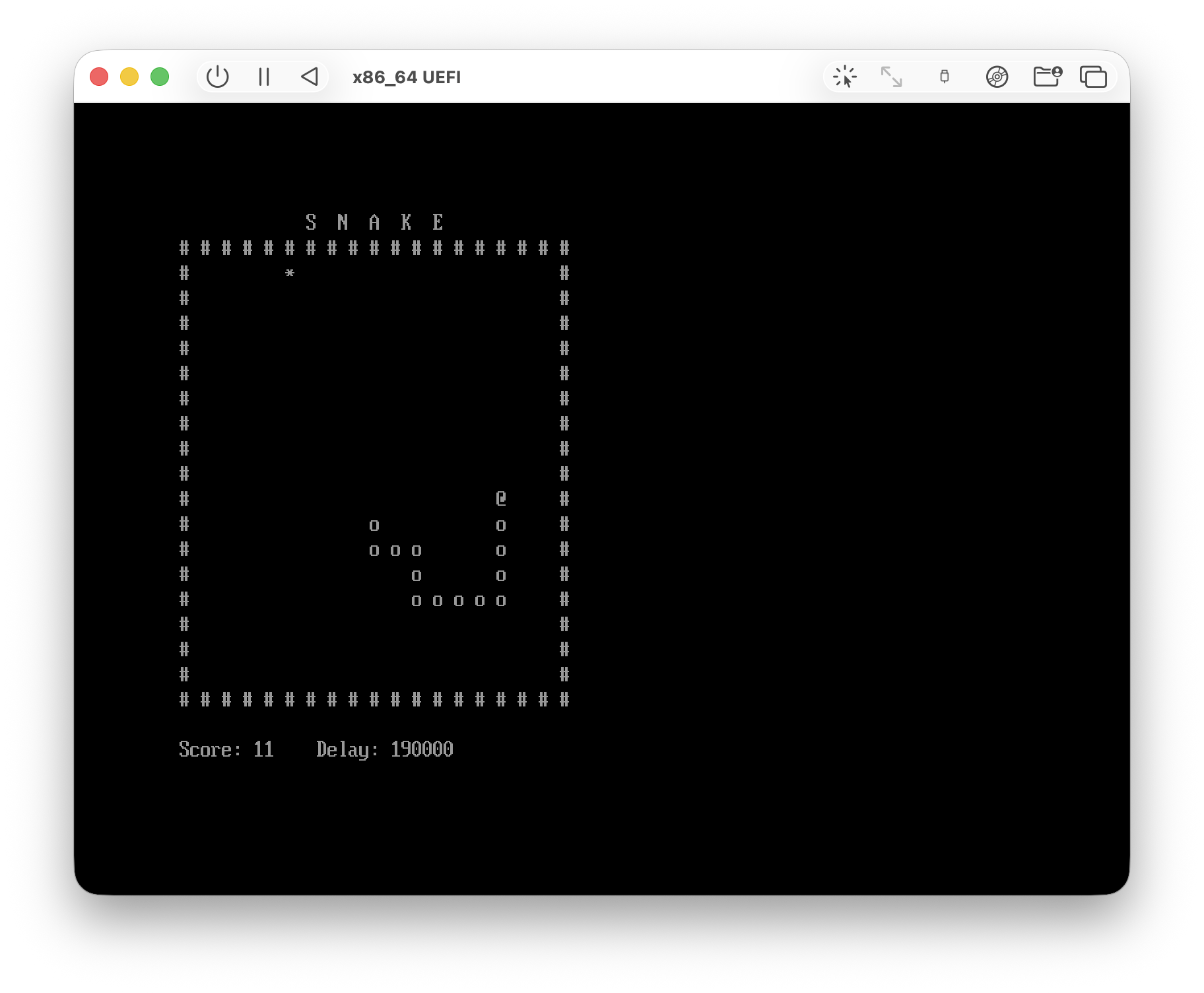The height and width of the screenshot is (993, 1204).
Task: Open the CD/DVD drive image options
Action: point(998,77)
